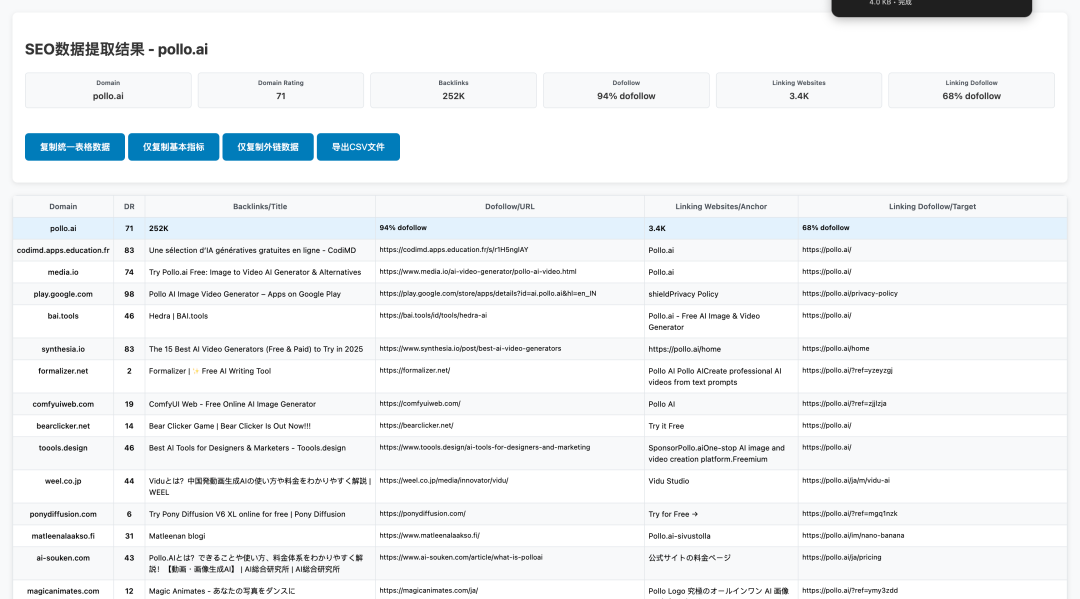Screen dimensions: 1080x599
Task: Select the pollo.ai domain cell in table
Action: [x=63, y=229]
